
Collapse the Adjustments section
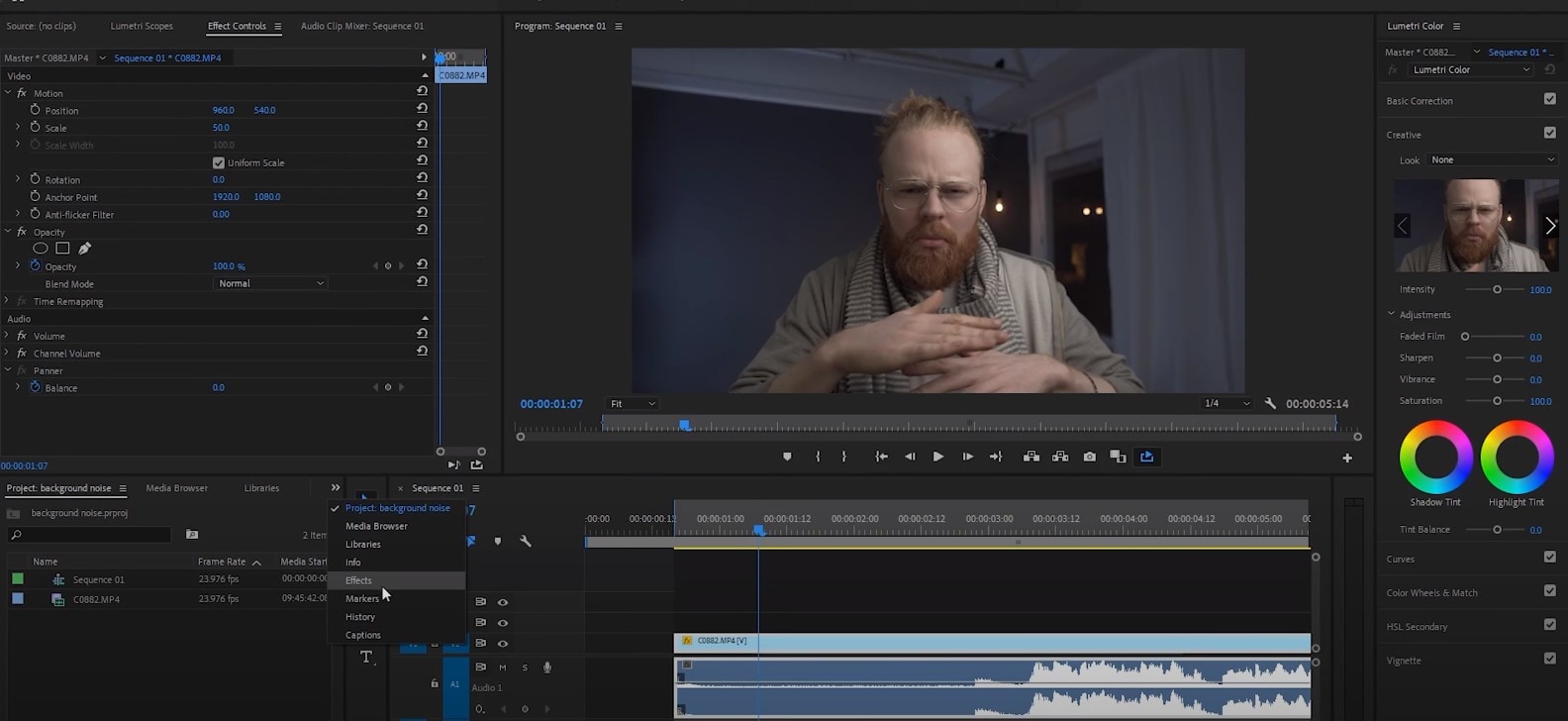click(x=1391, y=314)
